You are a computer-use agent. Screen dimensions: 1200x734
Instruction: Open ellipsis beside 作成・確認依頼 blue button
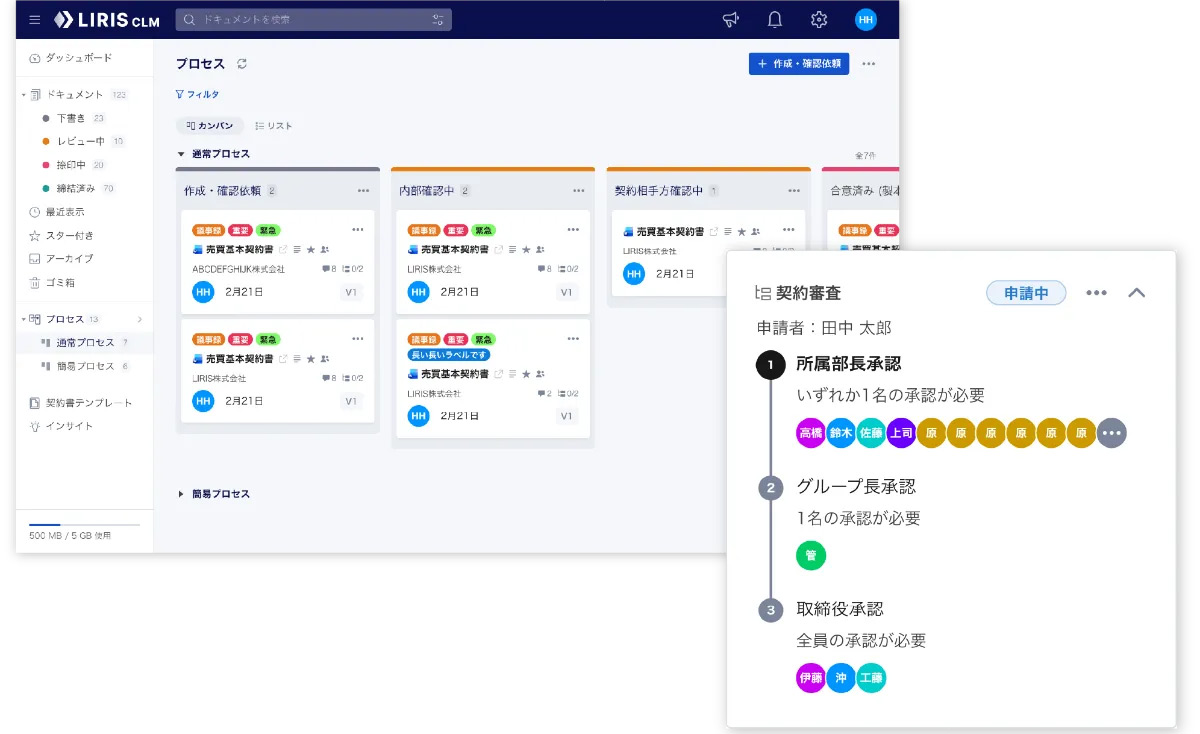(x=869, y=63)
